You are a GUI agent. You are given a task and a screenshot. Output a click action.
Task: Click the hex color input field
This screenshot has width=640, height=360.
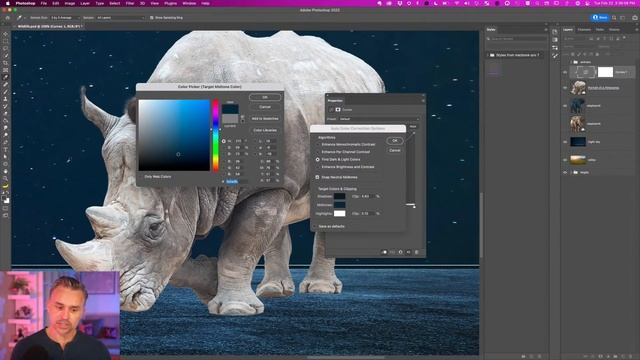coord(236,181)
